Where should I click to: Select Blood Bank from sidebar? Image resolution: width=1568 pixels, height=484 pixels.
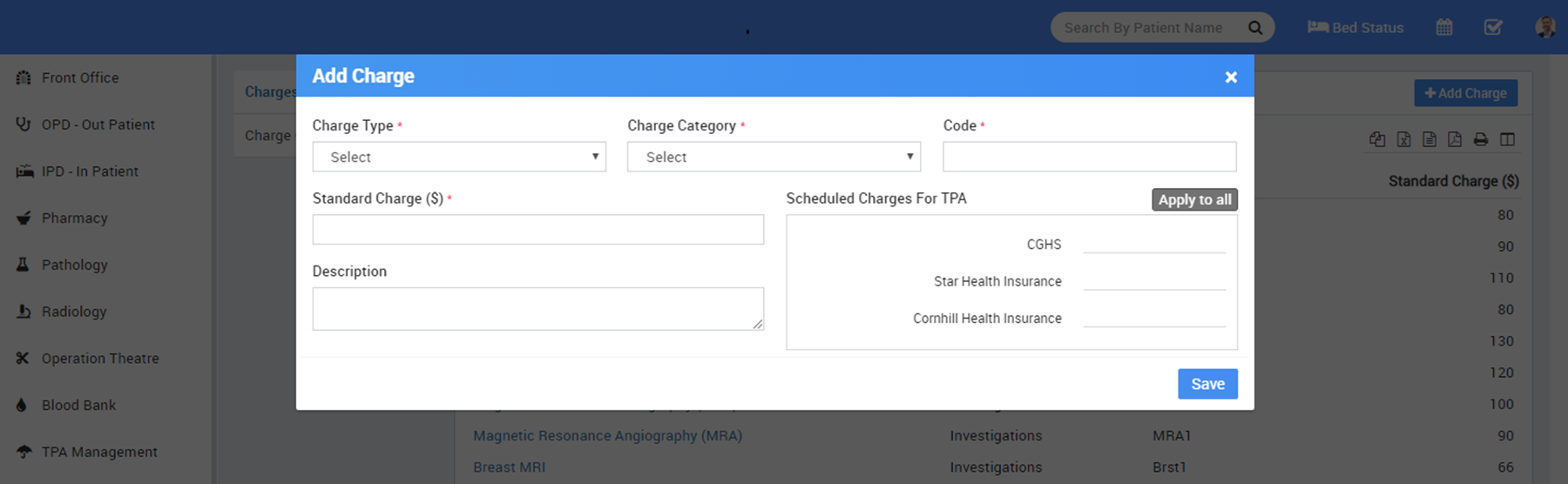click(78, 406)
